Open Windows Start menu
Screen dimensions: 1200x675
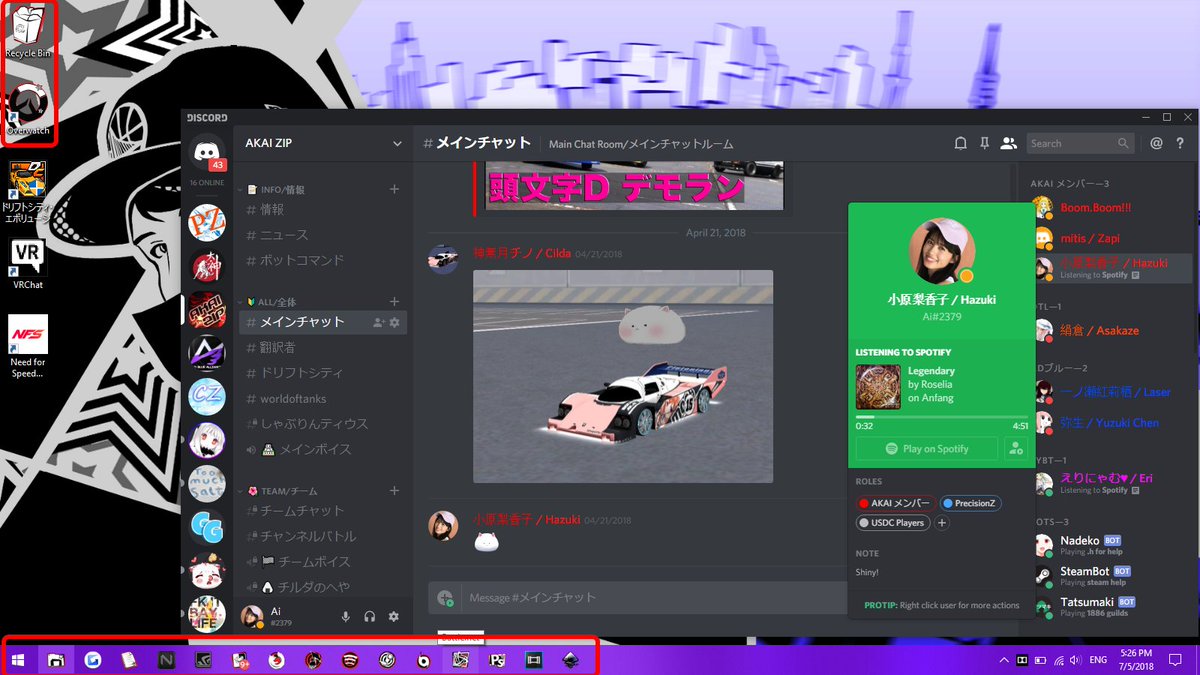coord(18,660)
